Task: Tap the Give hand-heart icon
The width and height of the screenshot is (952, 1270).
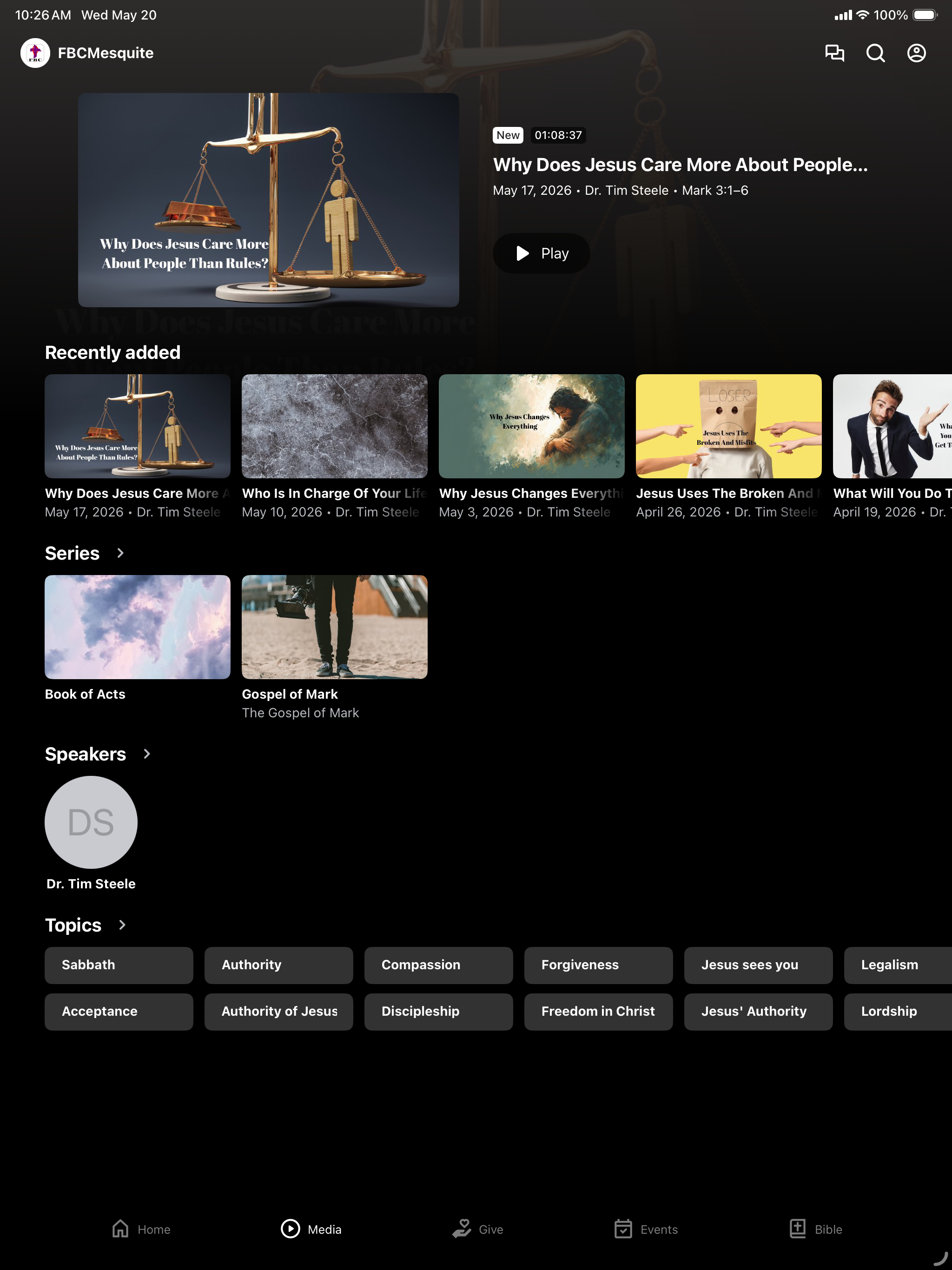Action: coord(462,1229)
